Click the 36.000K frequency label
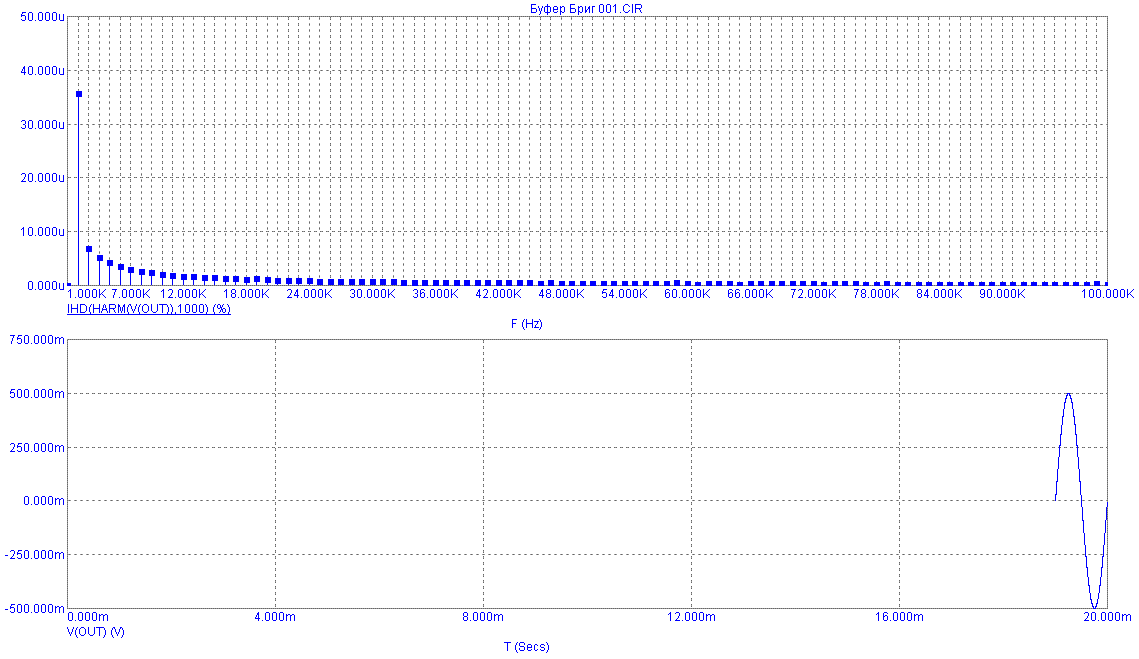Viewport: 1139px width, 659px height. point(436,294)
